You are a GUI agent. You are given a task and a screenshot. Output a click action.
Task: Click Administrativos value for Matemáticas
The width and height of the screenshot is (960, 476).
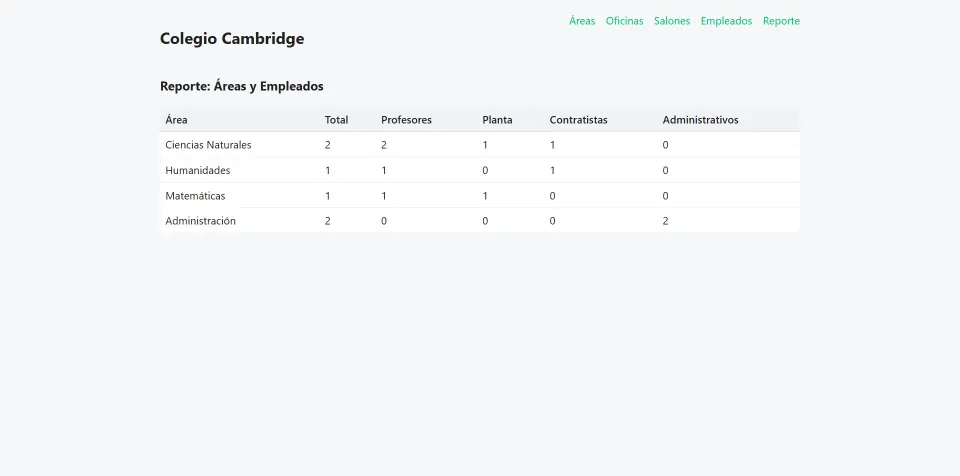[666, 196]
